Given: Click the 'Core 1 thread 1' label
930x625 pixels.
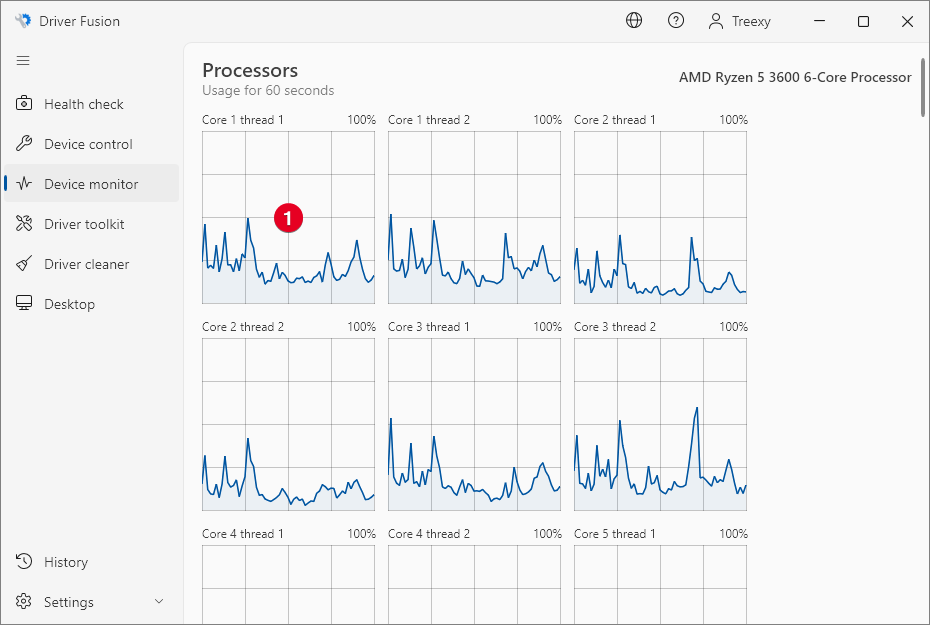Looking at the screenshot, I should click(243, 120).
